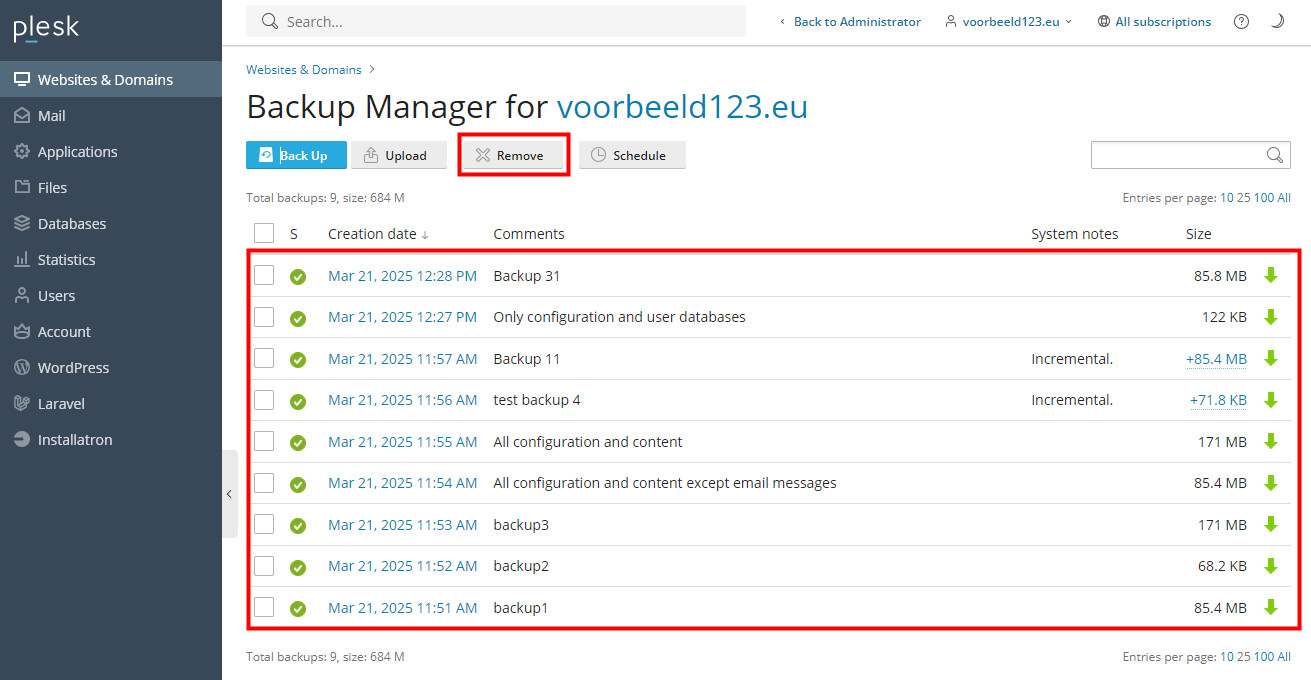Open Account in the sidebar
This screenshot has width=1311, height=680.
point(111,331)
